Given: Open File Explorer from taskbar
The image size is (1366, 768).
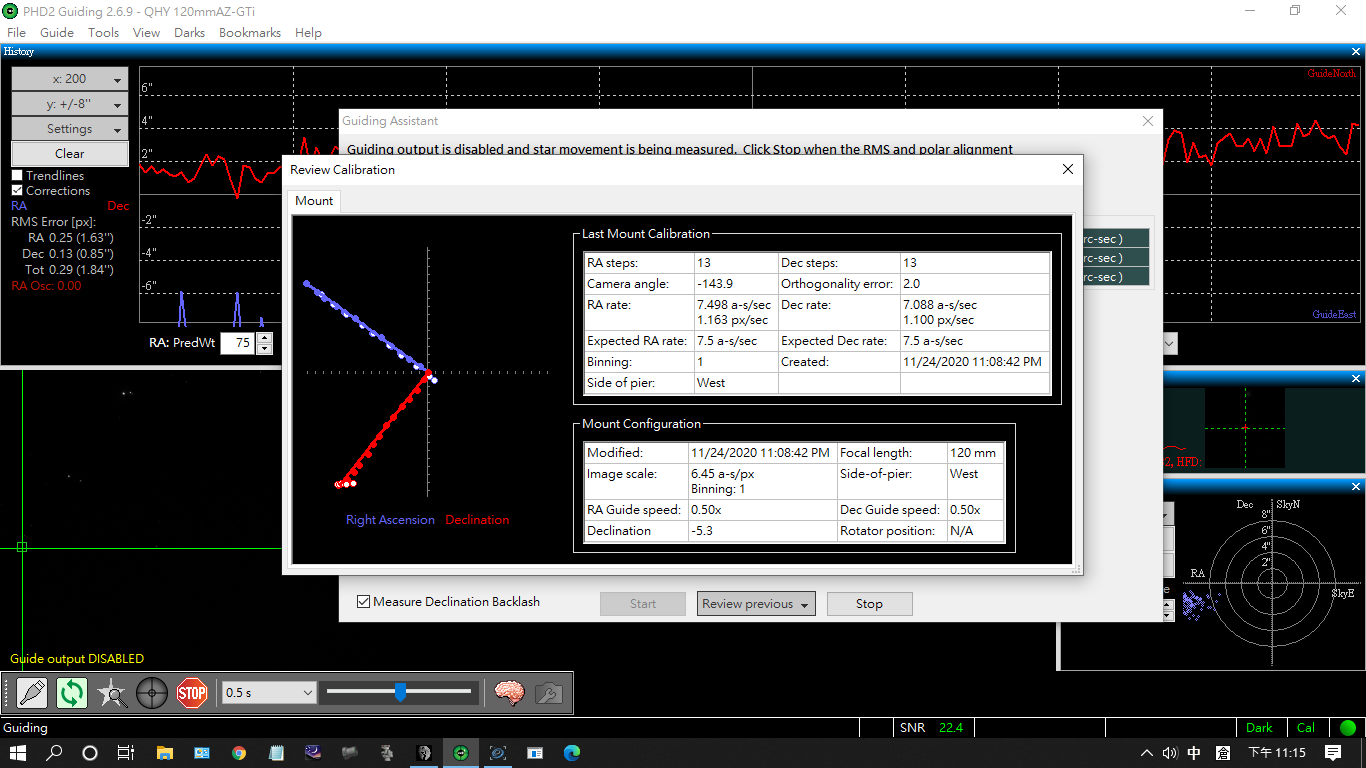Looking at the screenshot, I should (x=164, y=753).
